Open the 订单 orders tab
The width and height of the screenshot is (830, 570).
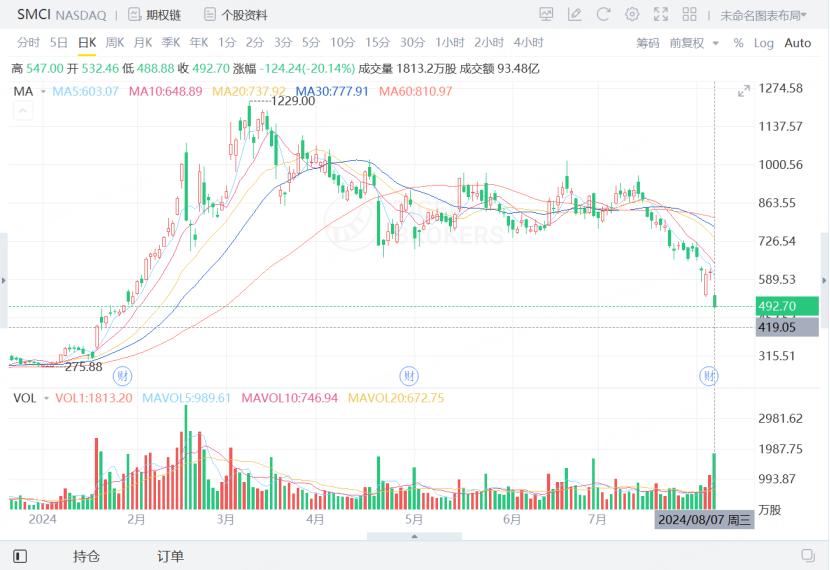tap(170, 556)
